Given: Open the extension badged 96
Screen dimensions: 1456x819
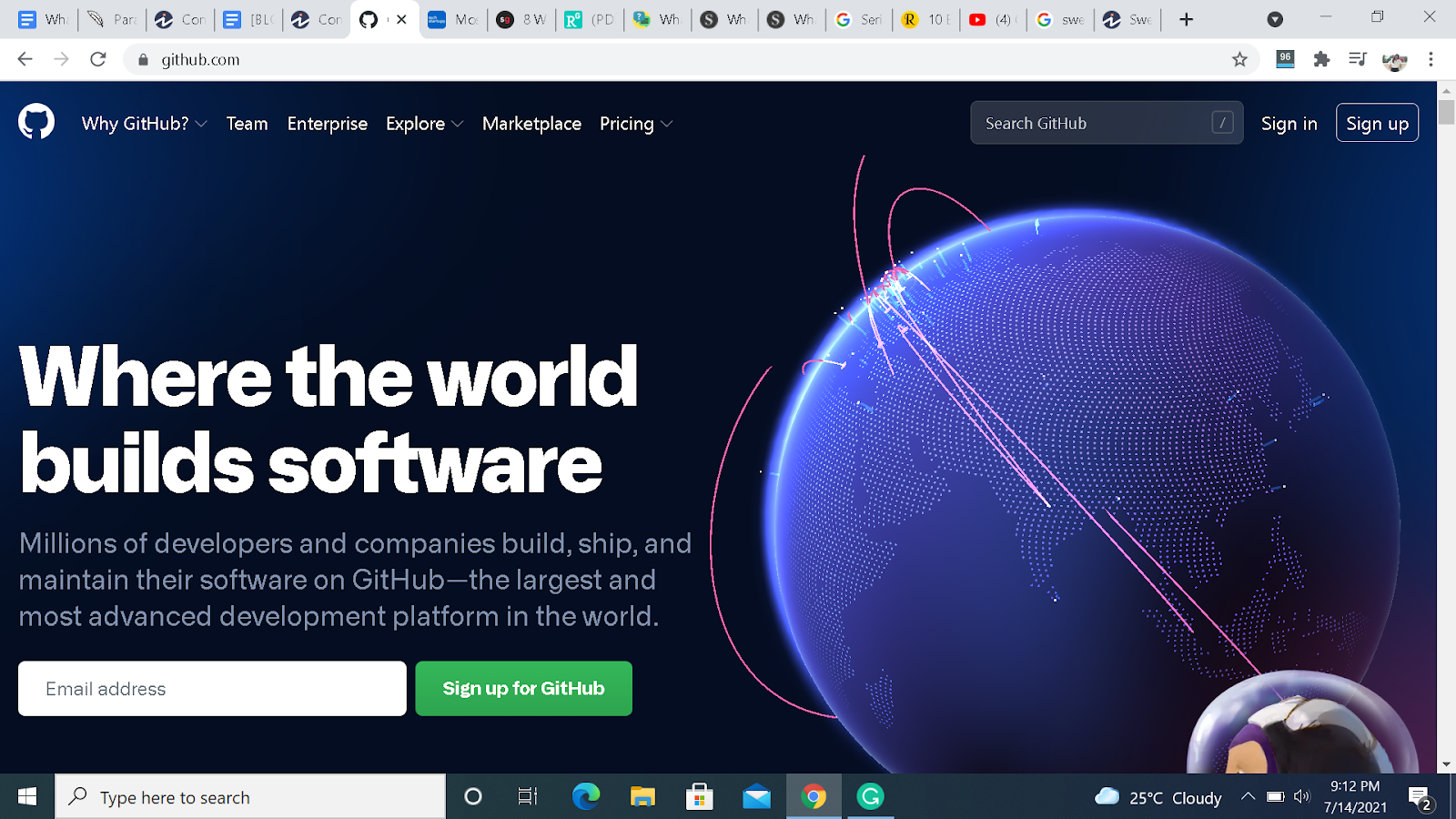Looking at the screenshot, I should click(x=1285, y=59).
